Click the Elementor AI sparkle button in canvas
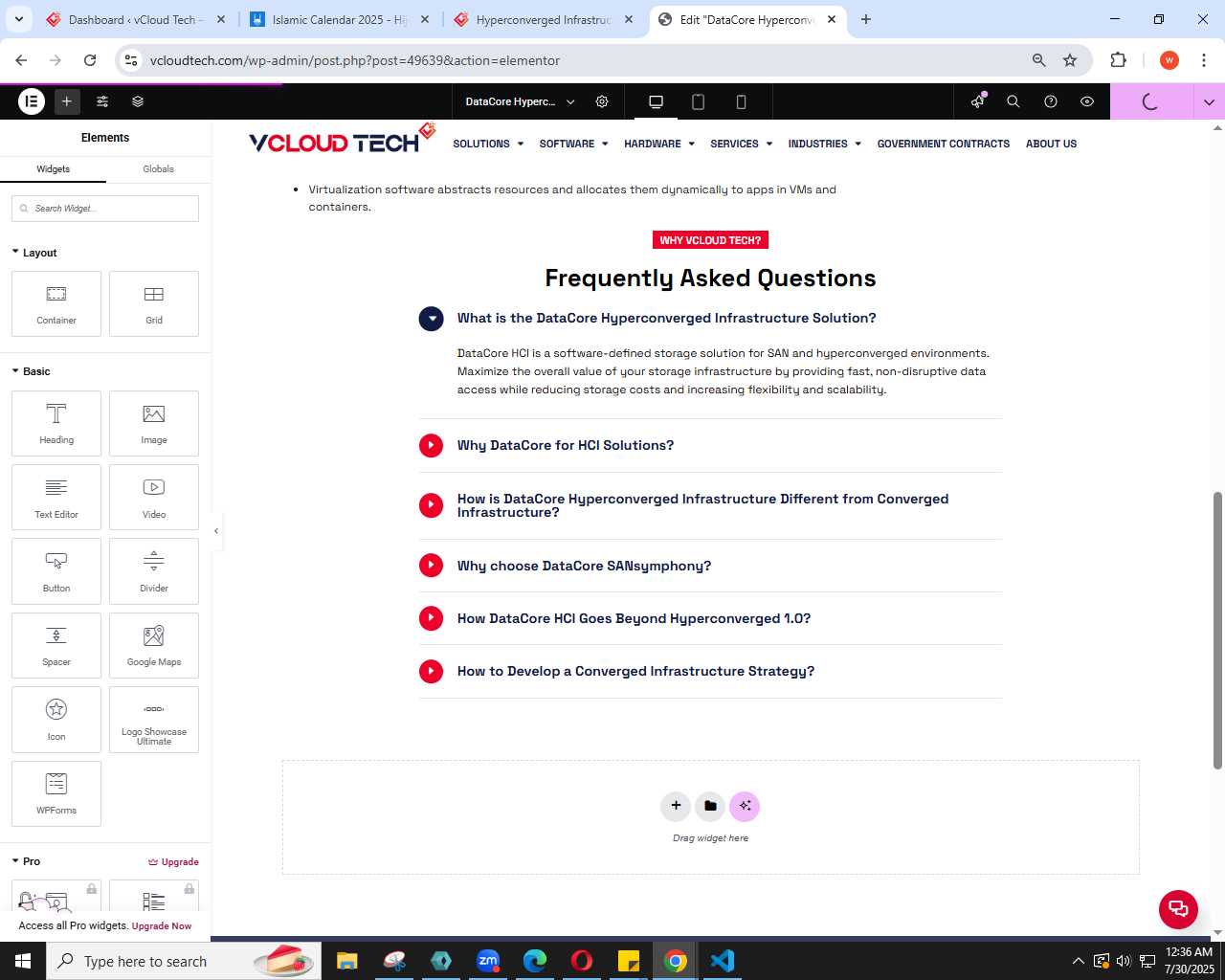This screenshot has width=1225, height=980. coord(745,806)
